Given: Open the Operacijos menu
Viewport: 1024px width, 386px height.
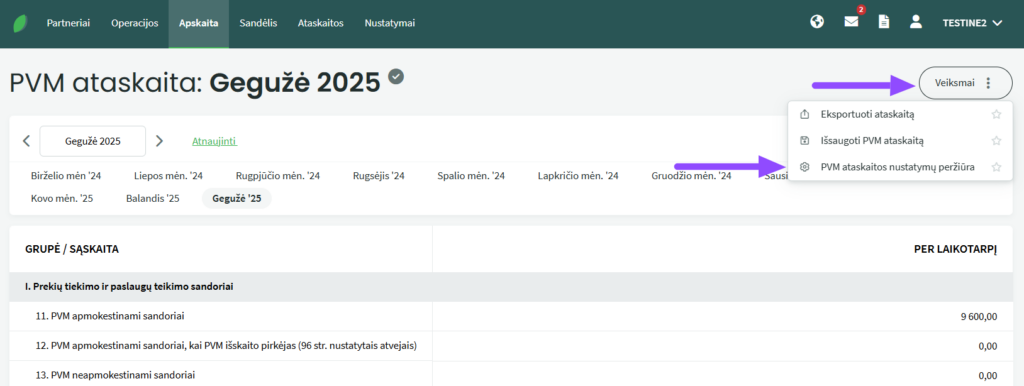Looking at the screenshot, I should 135,23.
